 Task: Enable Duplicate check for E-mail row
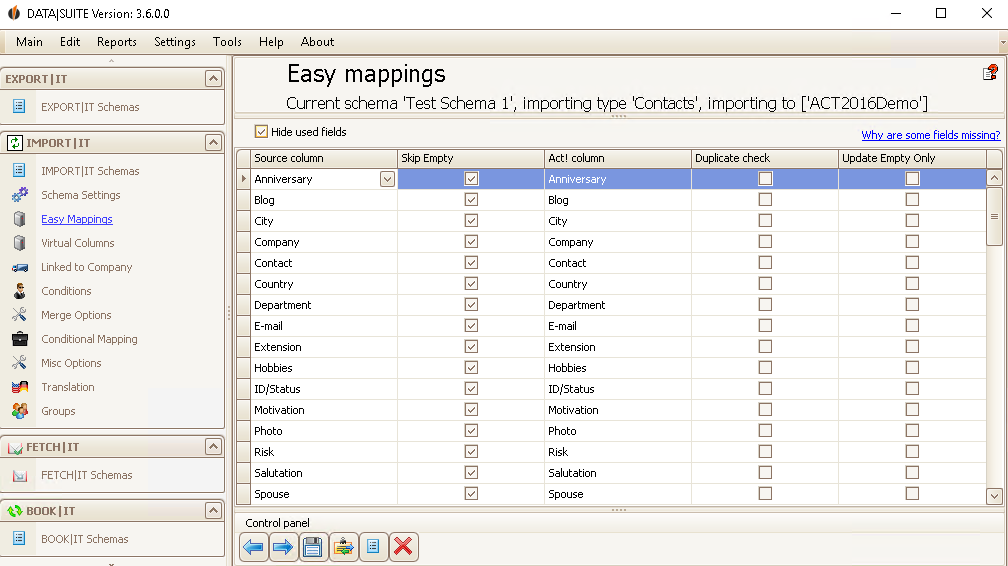(765, 325)
